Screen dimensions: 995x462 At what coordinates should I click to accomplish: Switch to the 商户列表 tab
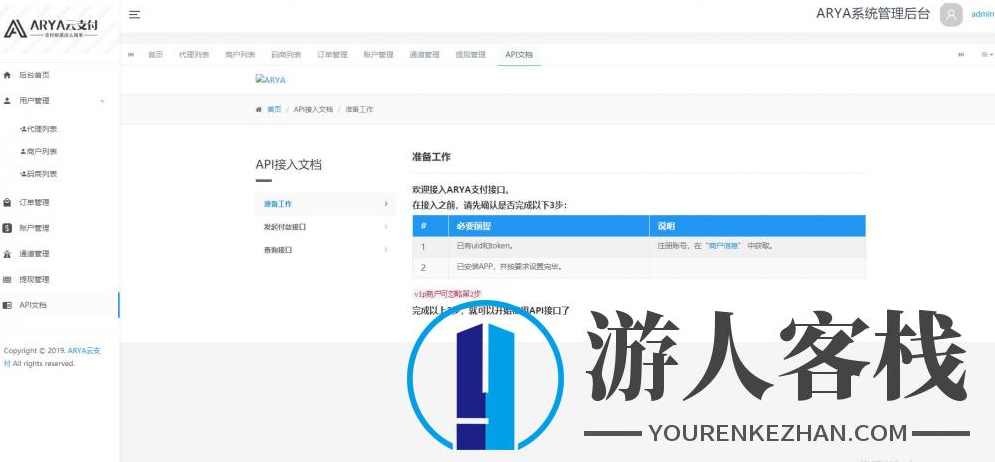240,55
